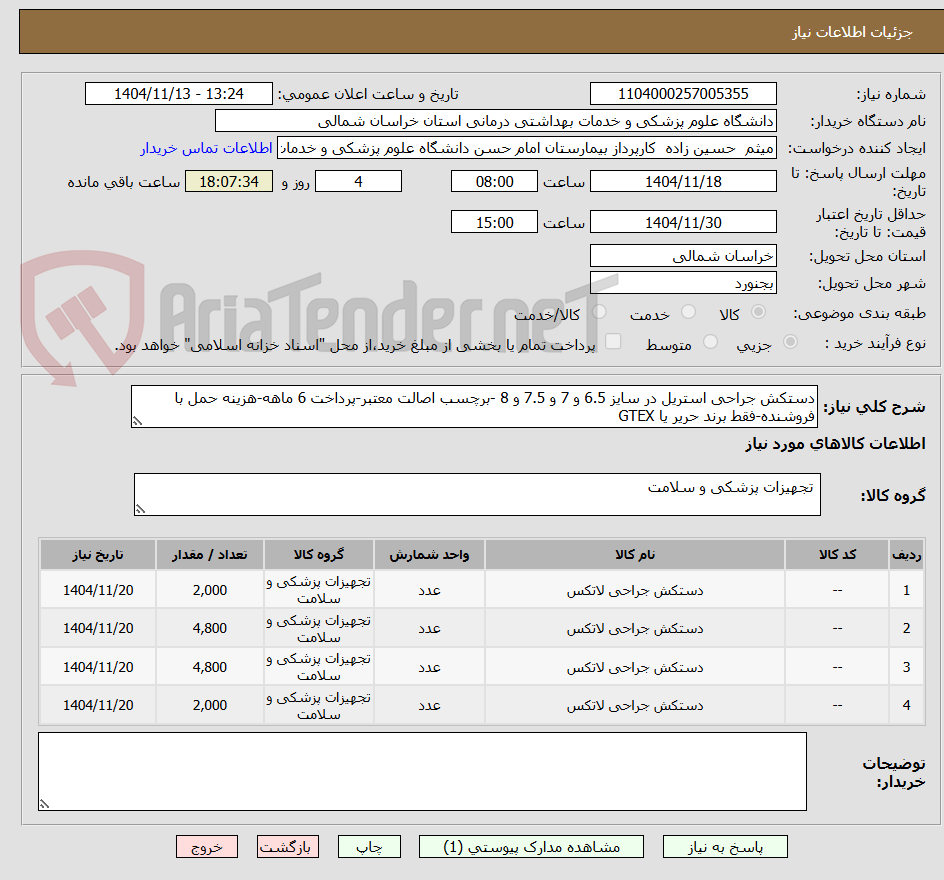Open مشاهده مدارک پیوستی (1) attachments
This screenshot has width=944, height=880.
(x=531, y=847)
